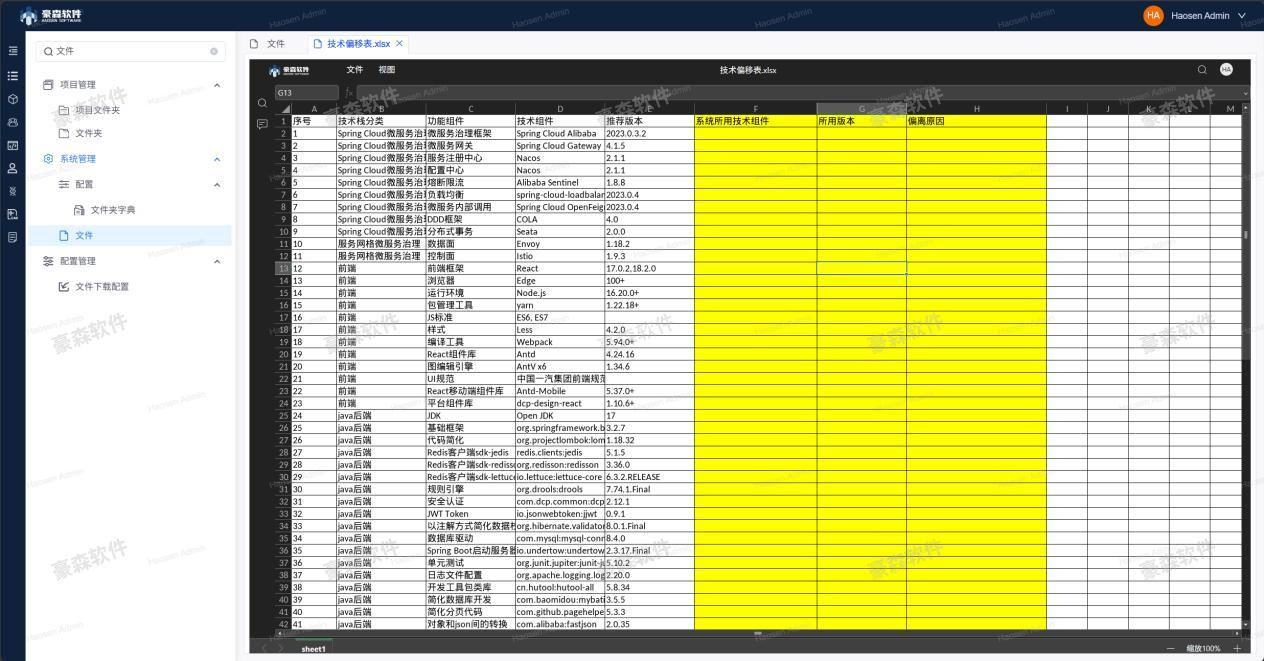Open the user group icon in the left rail

click(x=12, y=122)
